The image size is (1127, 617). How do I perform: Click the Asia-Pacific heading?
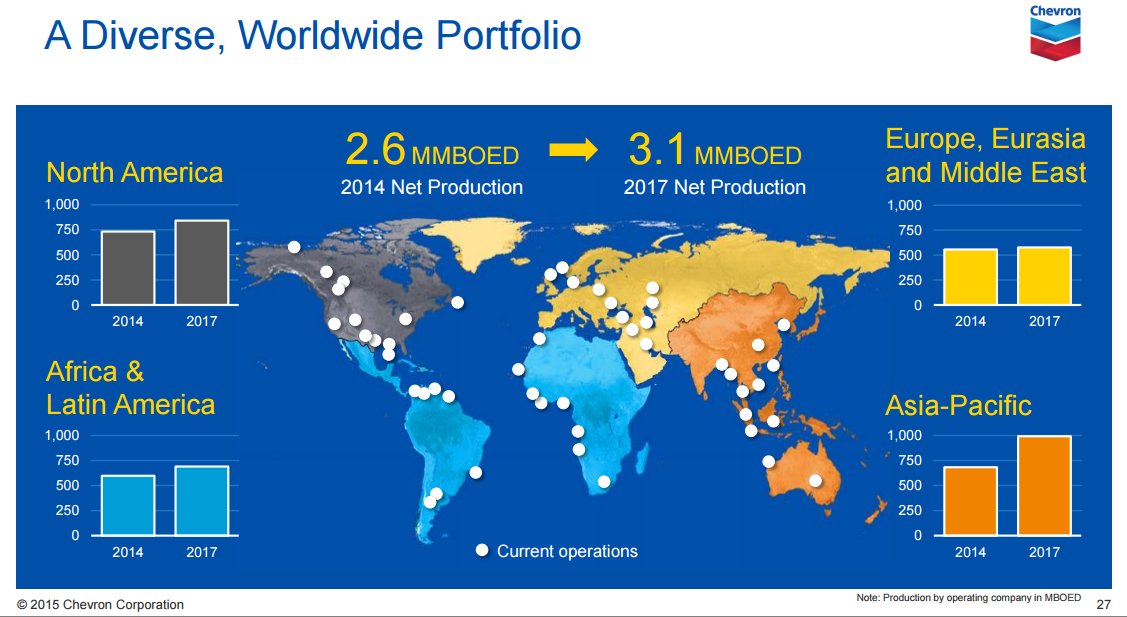coord(958,406)
